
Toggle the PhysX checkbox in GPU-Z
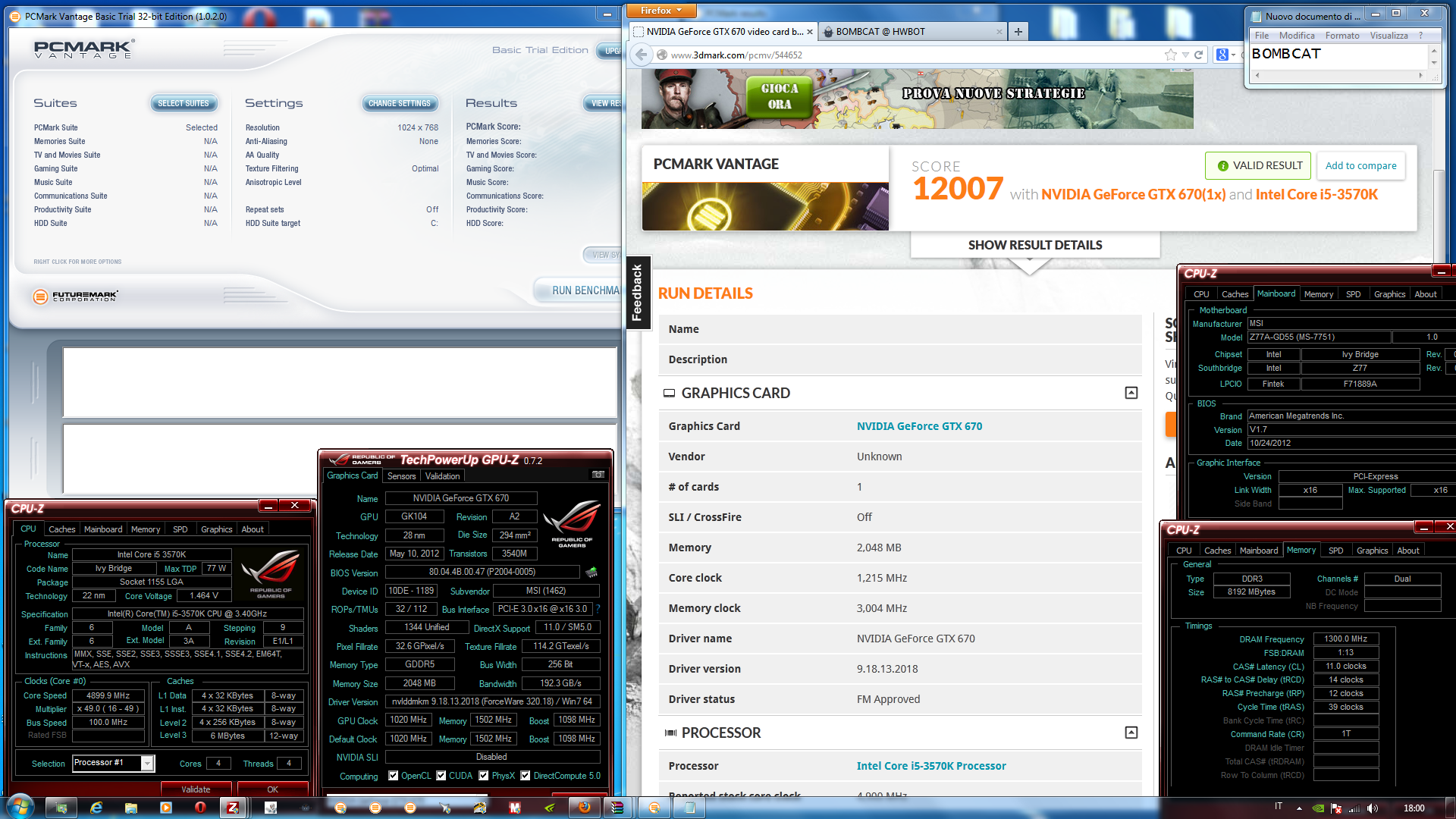tap(483, 775)
